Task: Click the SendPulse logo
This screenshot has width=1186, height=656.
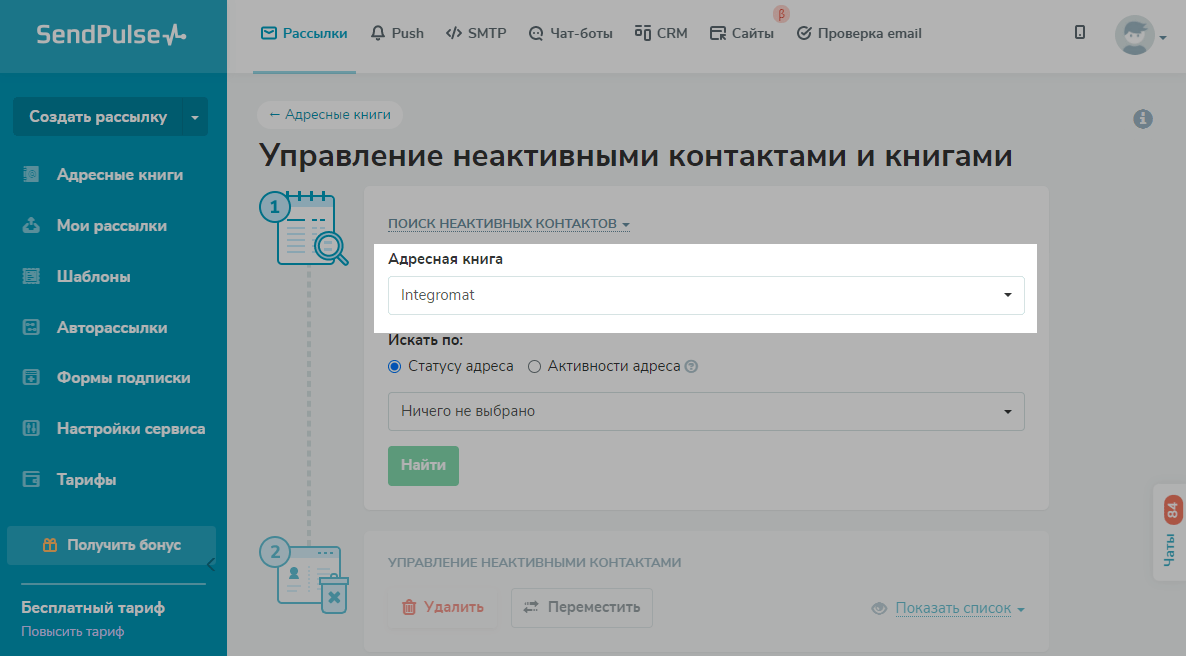Action: coord(112,35)
